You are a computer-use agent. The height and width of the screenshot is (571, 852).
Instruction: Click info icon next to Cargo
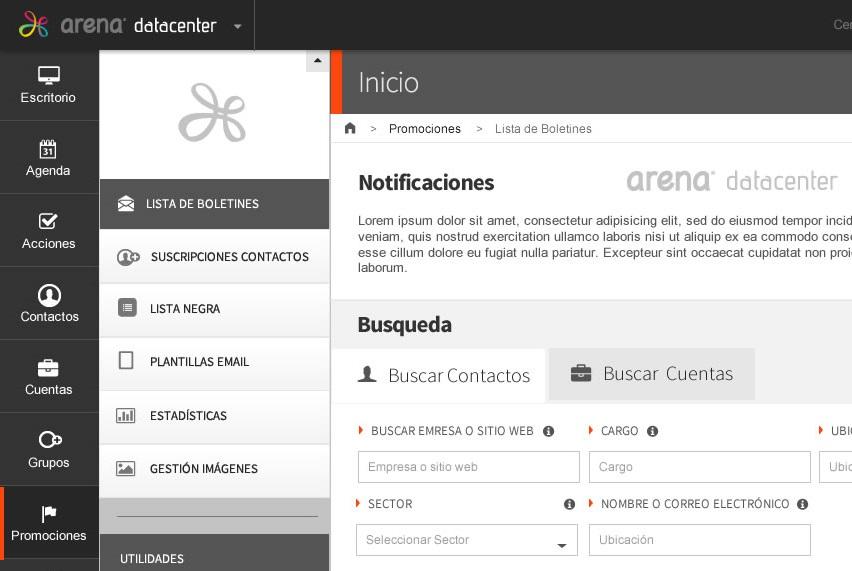point(652,432)
